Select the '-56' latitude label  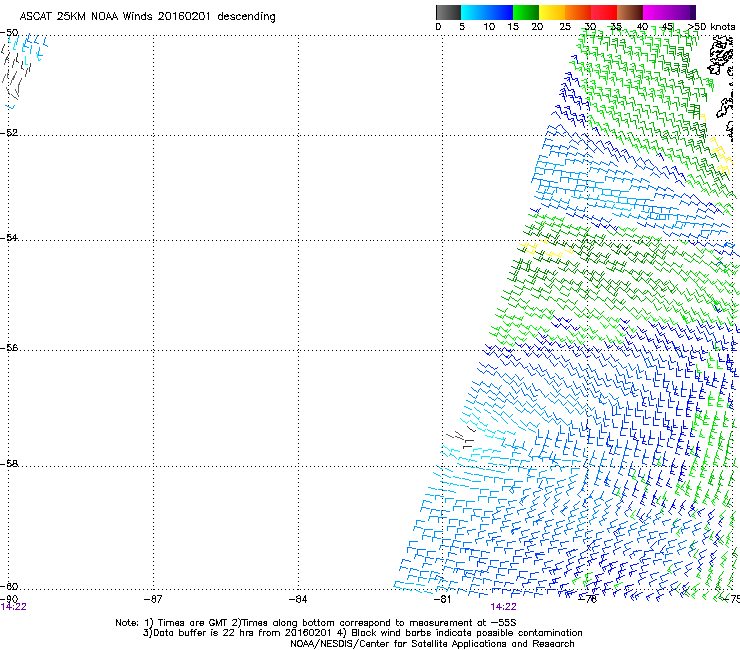point(9,347)
